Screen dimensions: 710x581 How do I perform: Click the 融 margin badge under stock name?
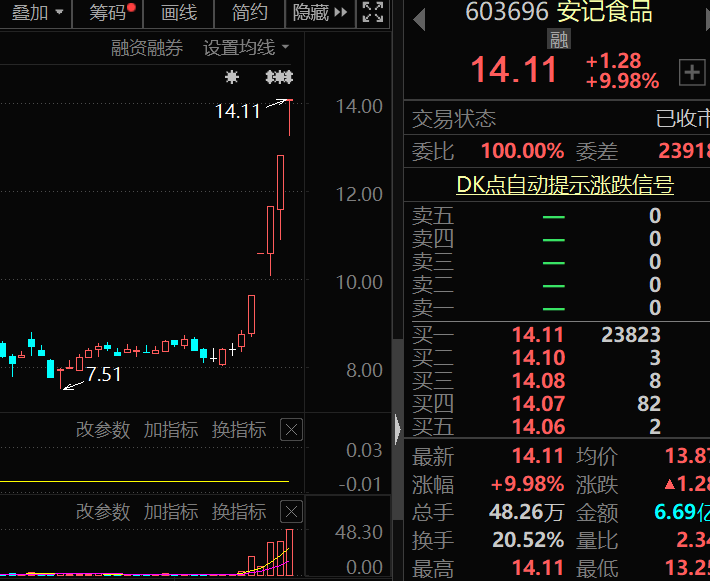pos(558,39)
